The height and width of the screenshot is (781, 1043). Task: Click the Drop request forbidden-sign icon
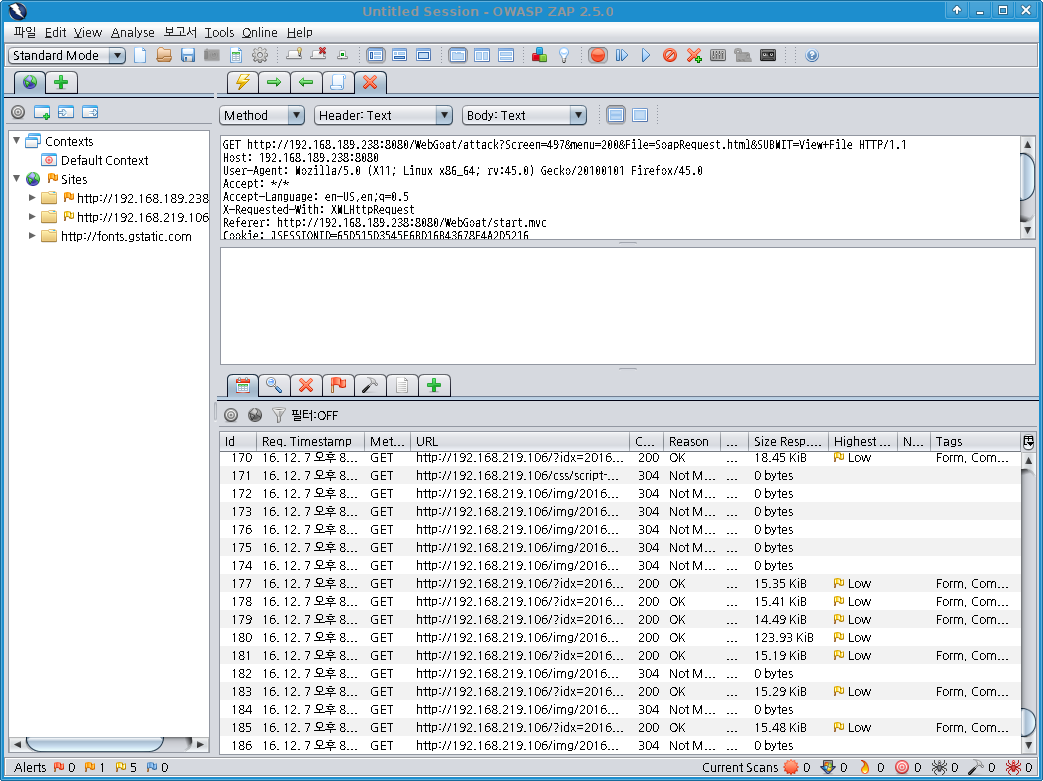pyautogui.click(x=670, y=55)
